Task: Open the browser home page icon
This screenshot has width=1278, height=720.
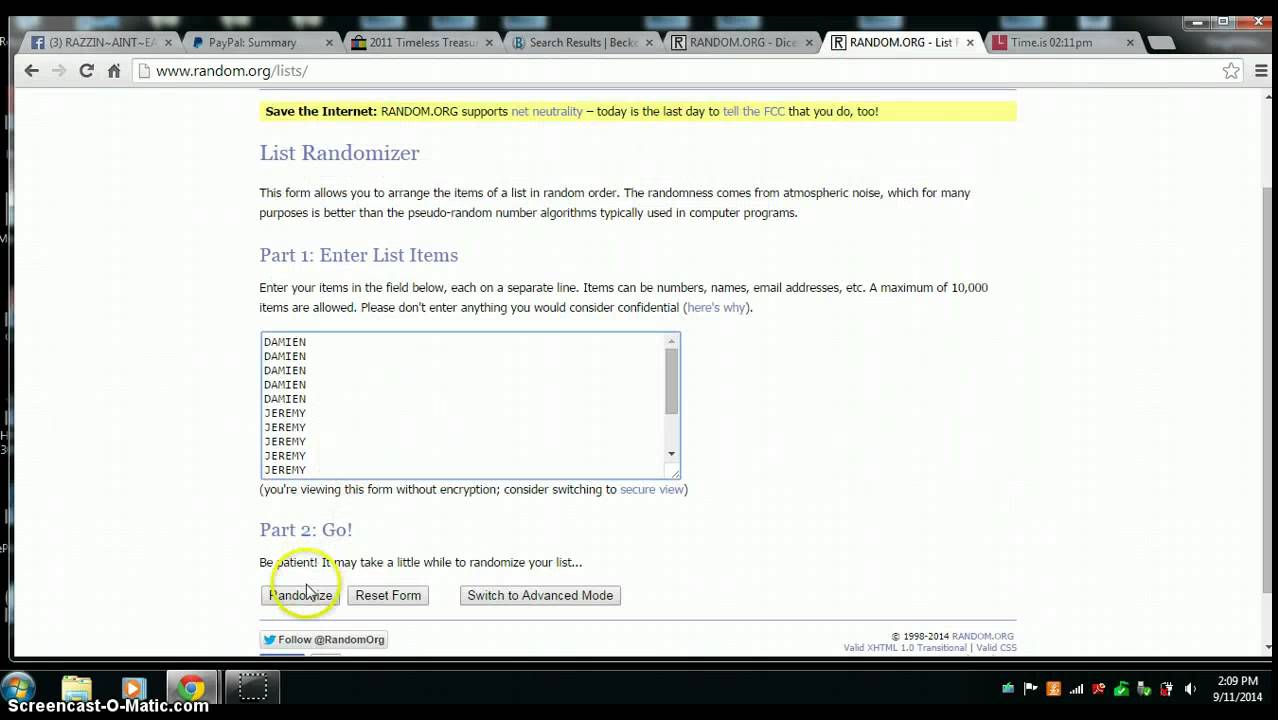Action: pos(114,71)
